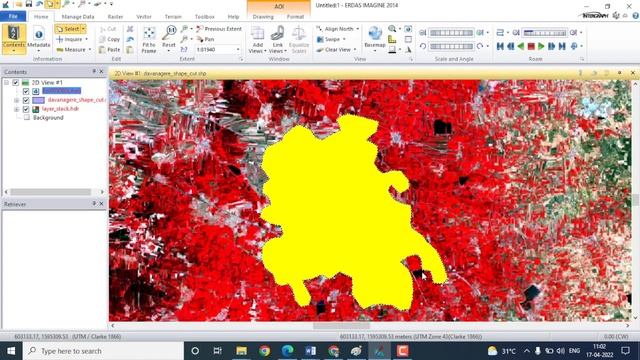Switch to the Terrain tab
The image size is (640, 360).
tap(173, 17)
